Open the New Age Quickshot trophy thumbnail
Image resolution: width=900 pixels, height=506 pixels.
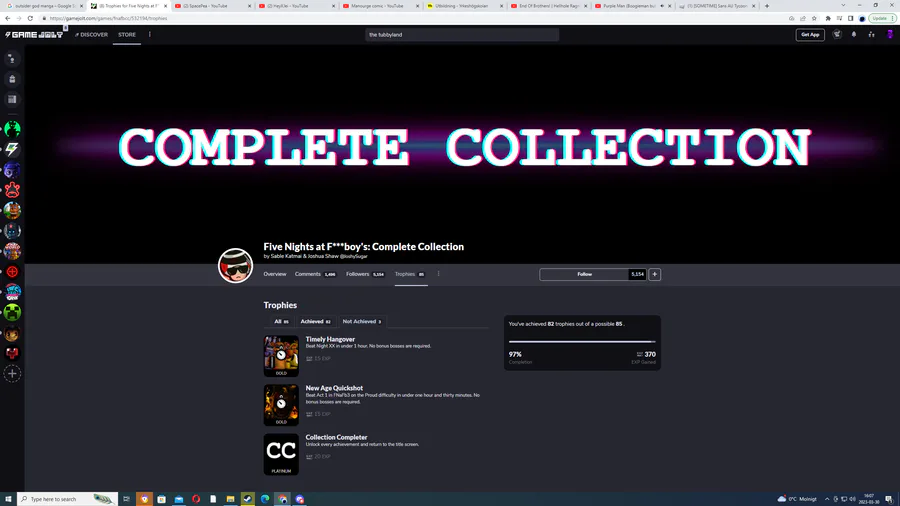click(x=281, y=405)
